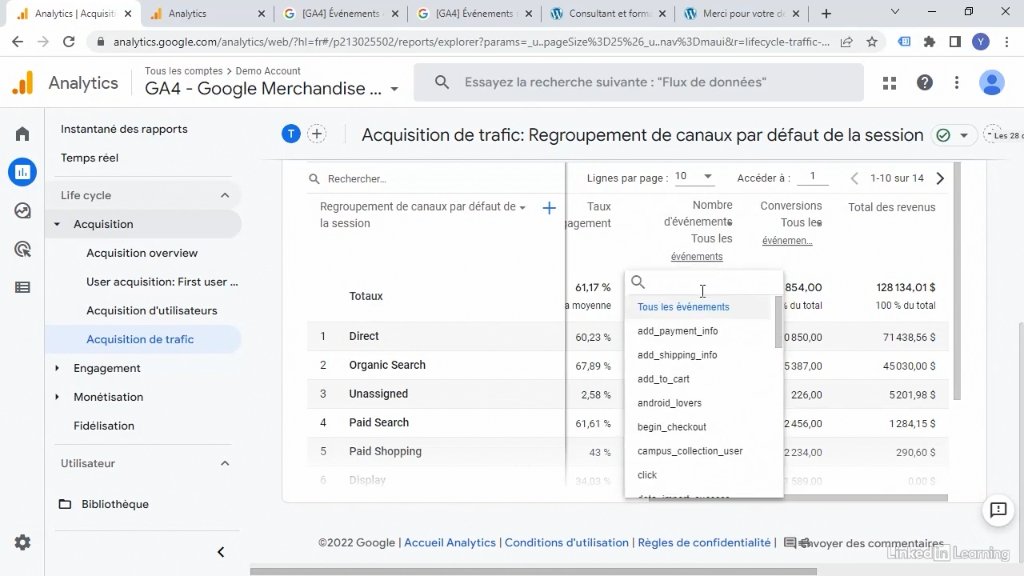1024x576 pixels.
Task: Click the Accéder à page number field
Action: [x=812, y=177]
